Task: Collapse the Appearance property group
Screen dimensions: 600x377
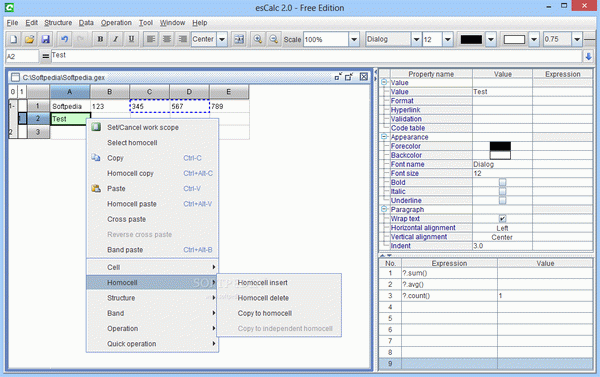Action: pyautogui.click(x=384, y=136)
